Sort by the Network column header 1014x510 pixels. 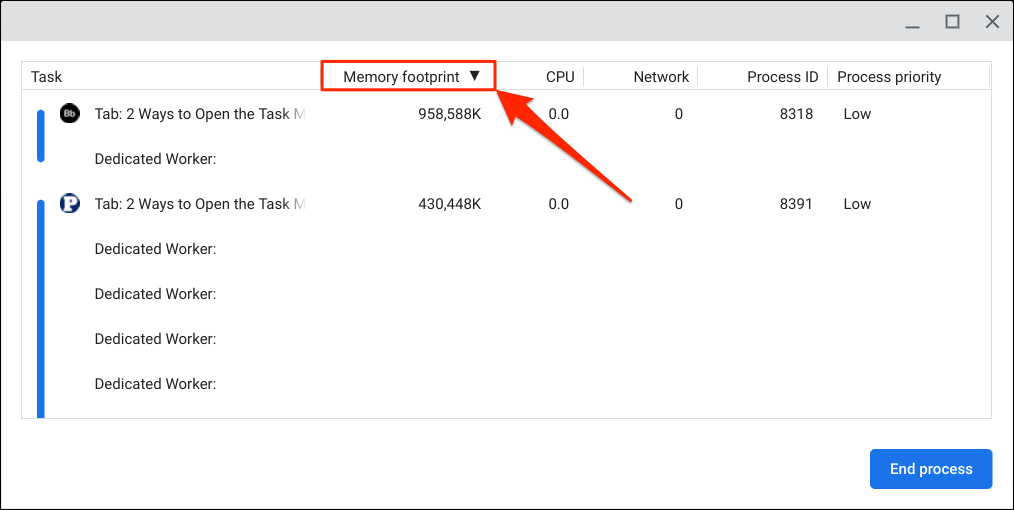[x=661, y=77]
